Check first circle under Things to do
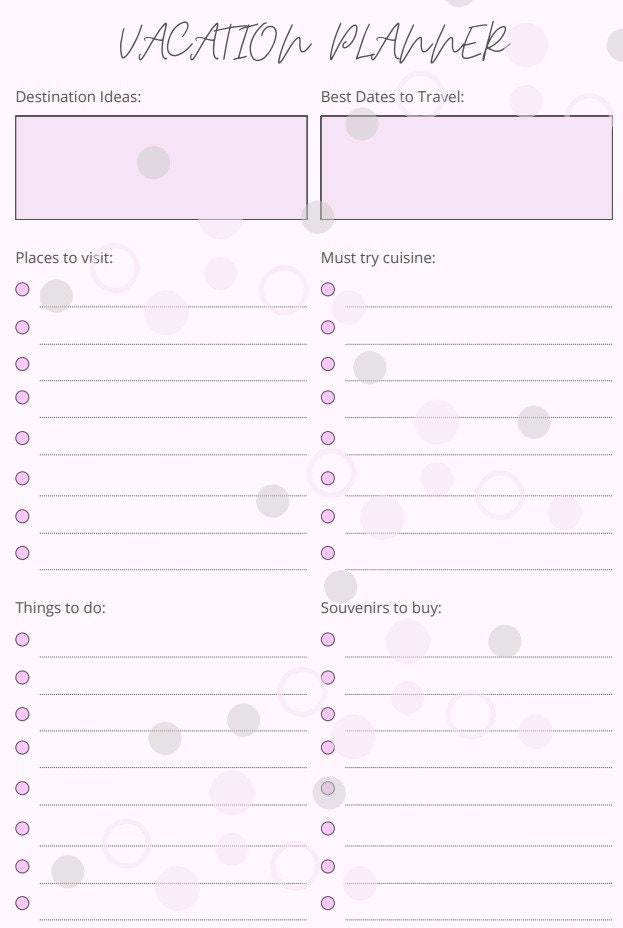 tap(22, 639)
